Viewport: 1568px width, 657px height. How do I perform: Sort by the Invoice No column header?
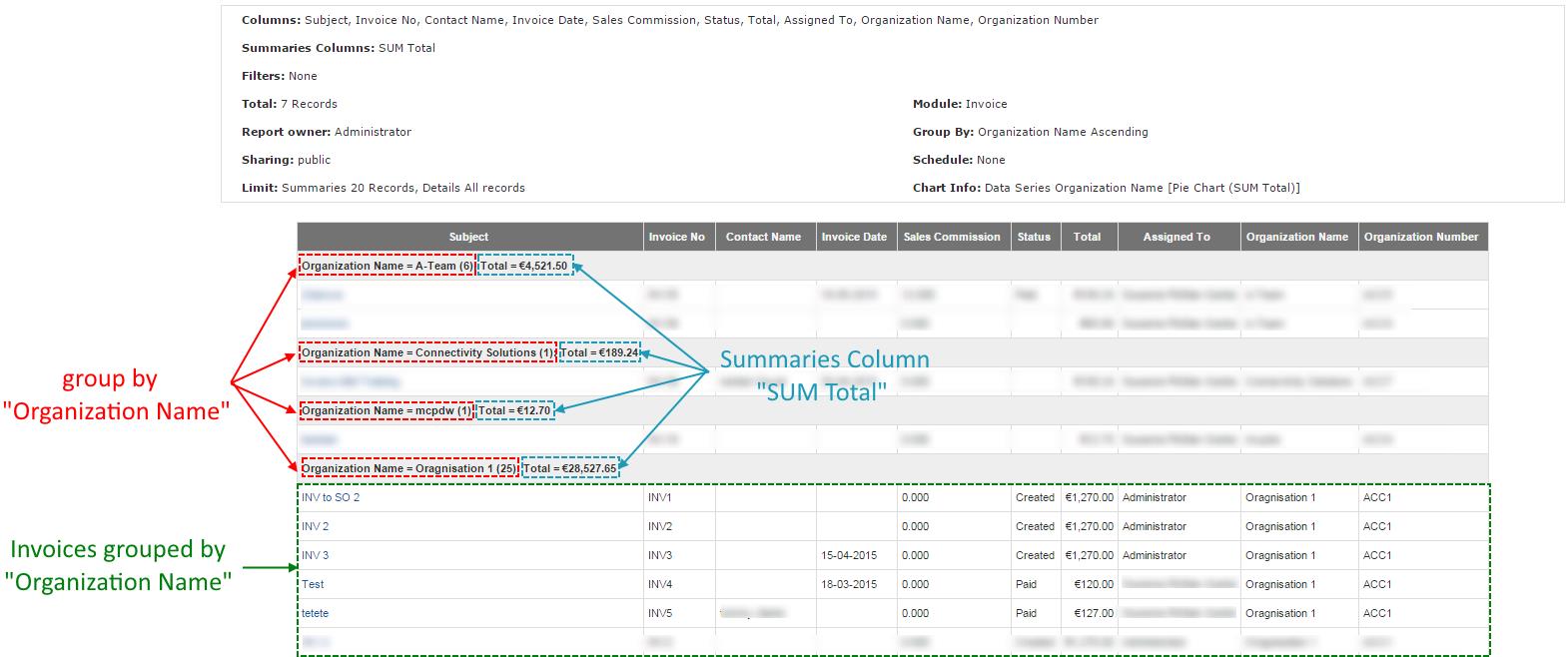[x=676, y=237]
